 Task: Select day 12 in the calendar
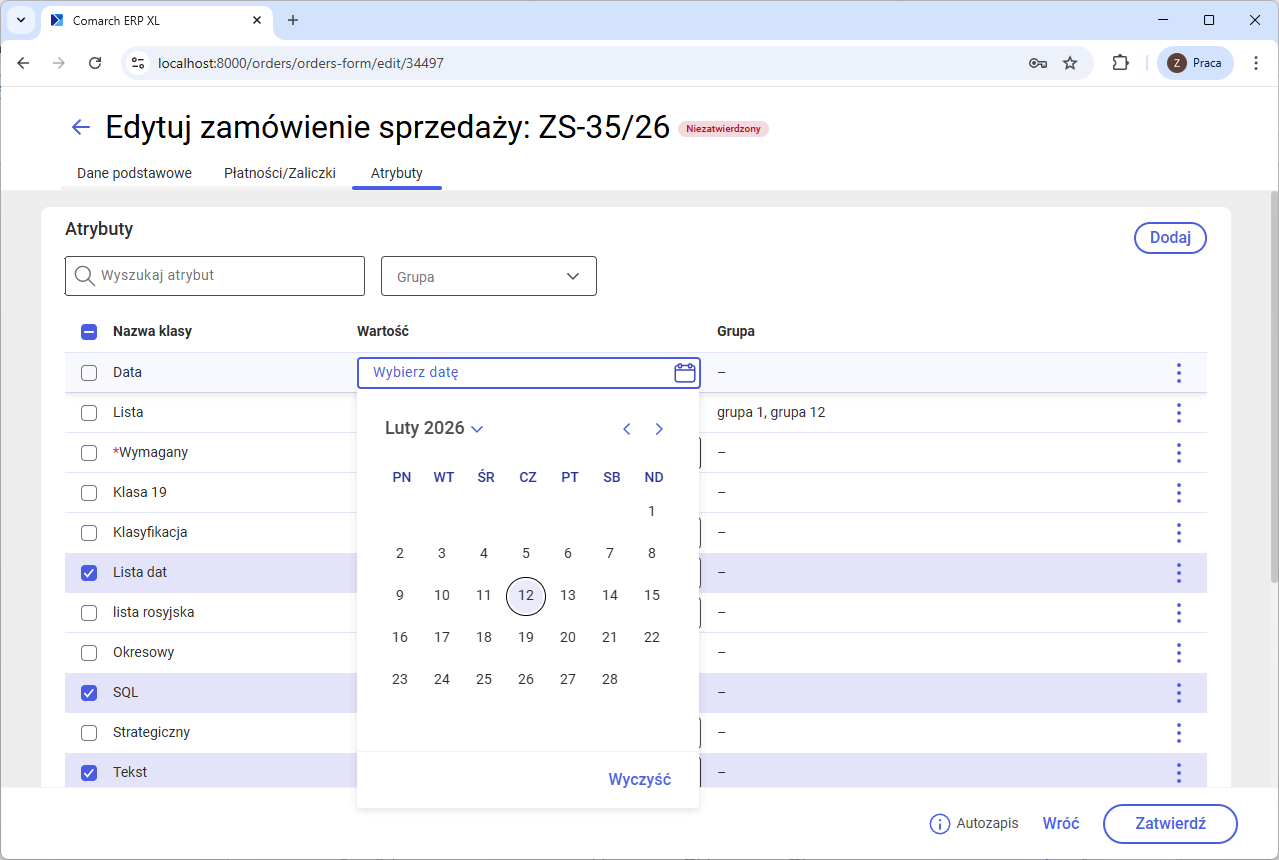point(526,595)
